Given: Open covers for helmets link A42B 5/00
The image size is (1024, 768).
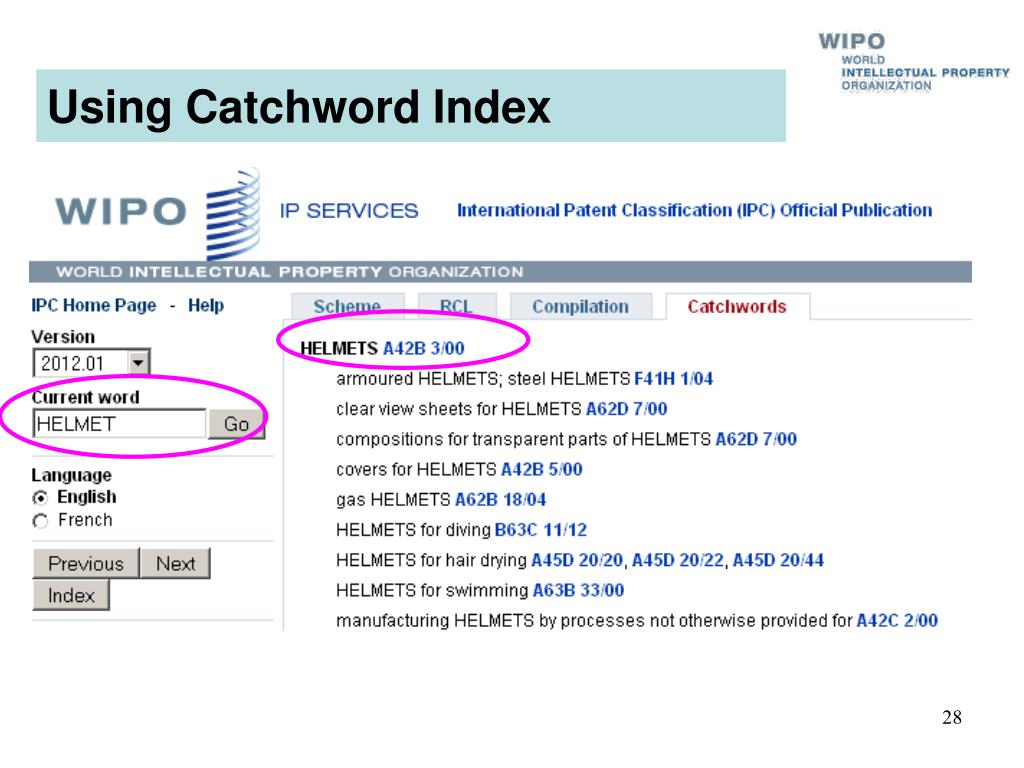Looking at the screenshot, I should coord(541,469).
